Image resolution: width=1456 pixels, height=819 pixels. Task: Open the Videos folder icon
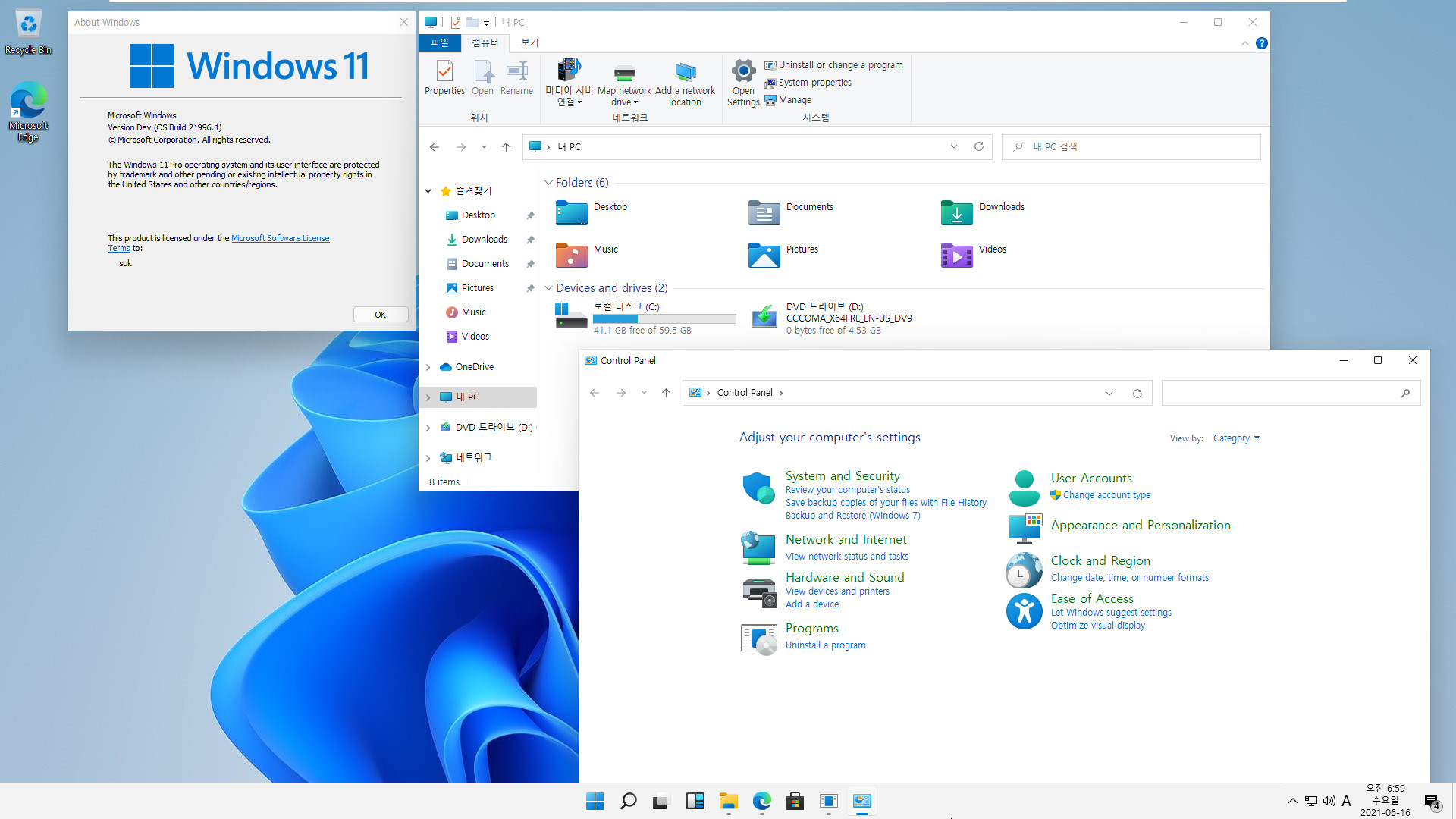tap(956, 256)
